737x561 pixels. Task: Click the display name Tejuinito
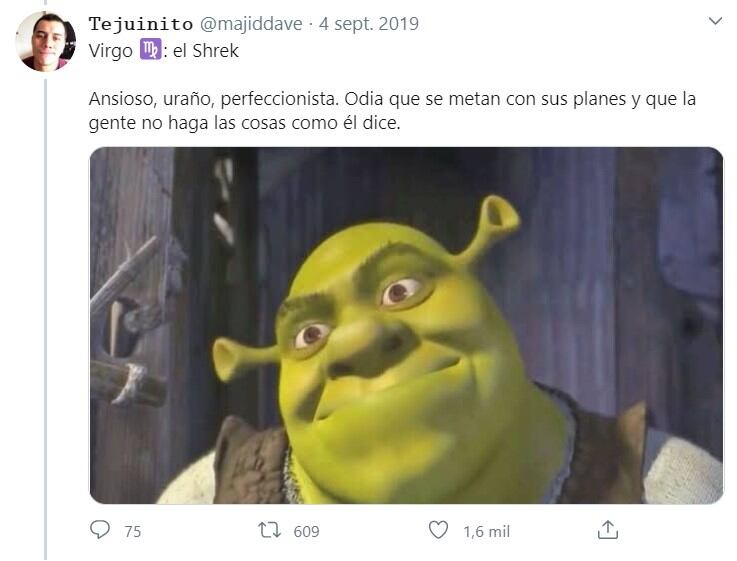coord(141,23)
